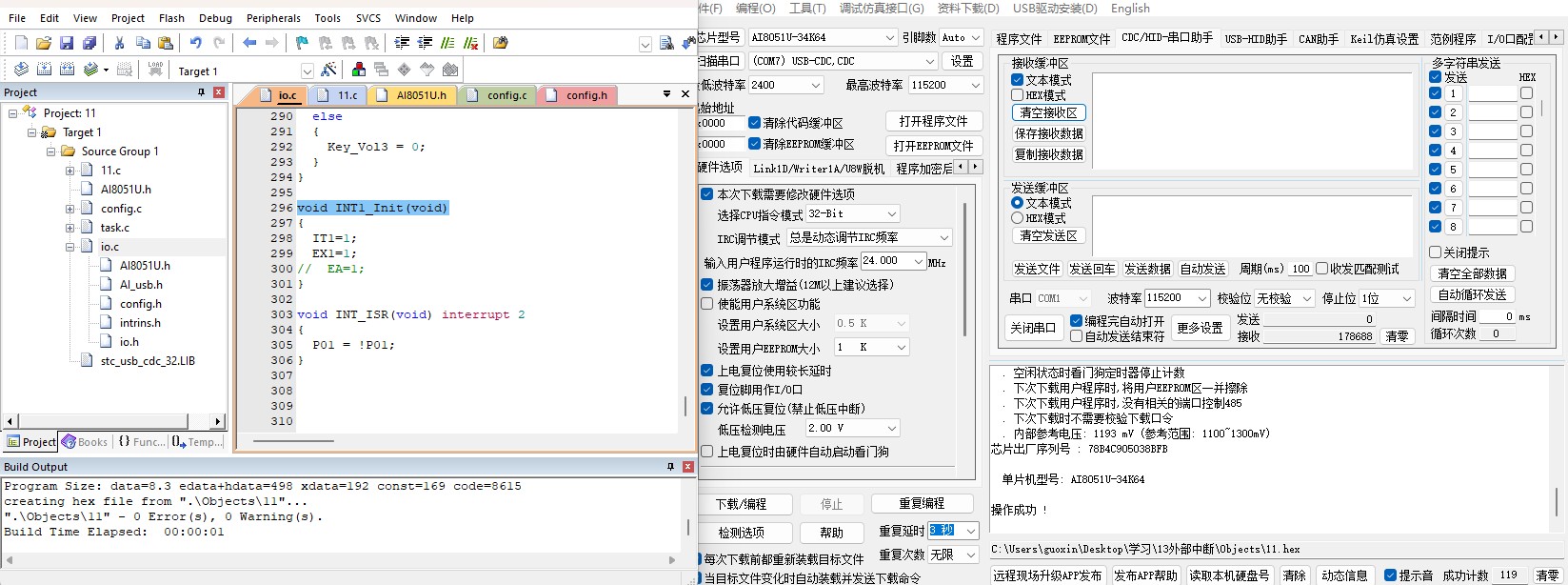The width and height of the screenshot is (1568, 585).
Task: Click the Indent selected lines icon
Action: point(402,43)
